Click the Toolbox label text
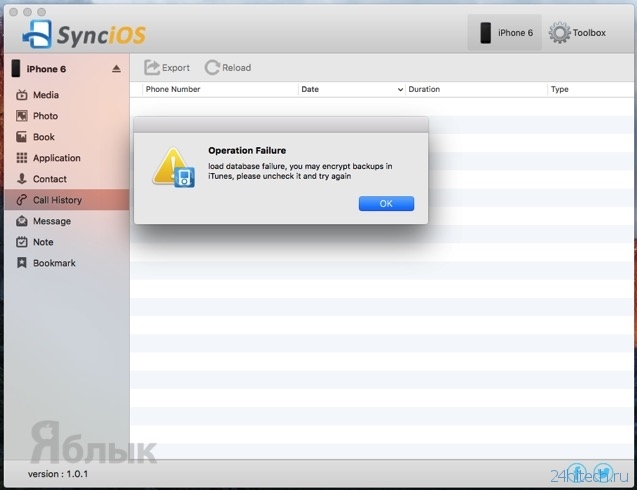This screenshot has height=490, width=637. (589, 33)
